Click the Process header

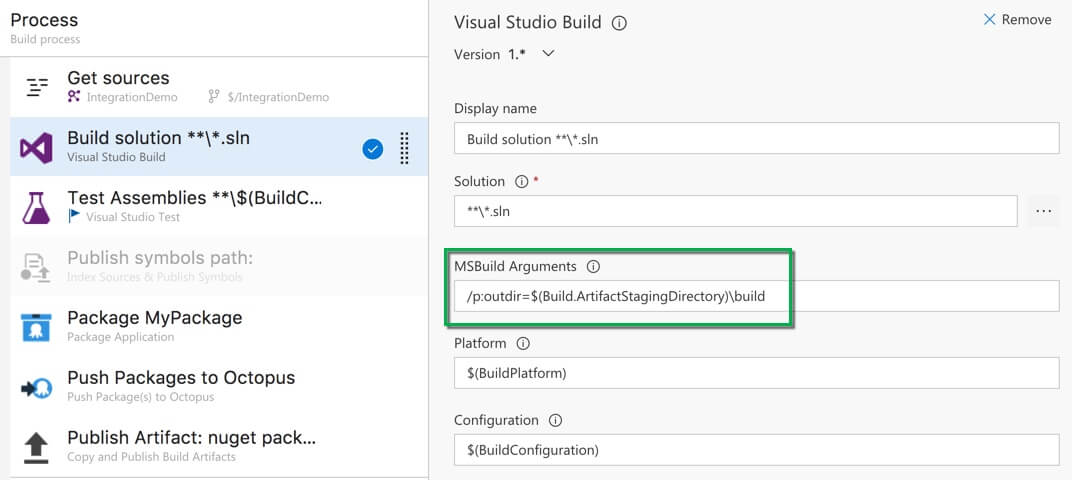[x=44, y=21]
